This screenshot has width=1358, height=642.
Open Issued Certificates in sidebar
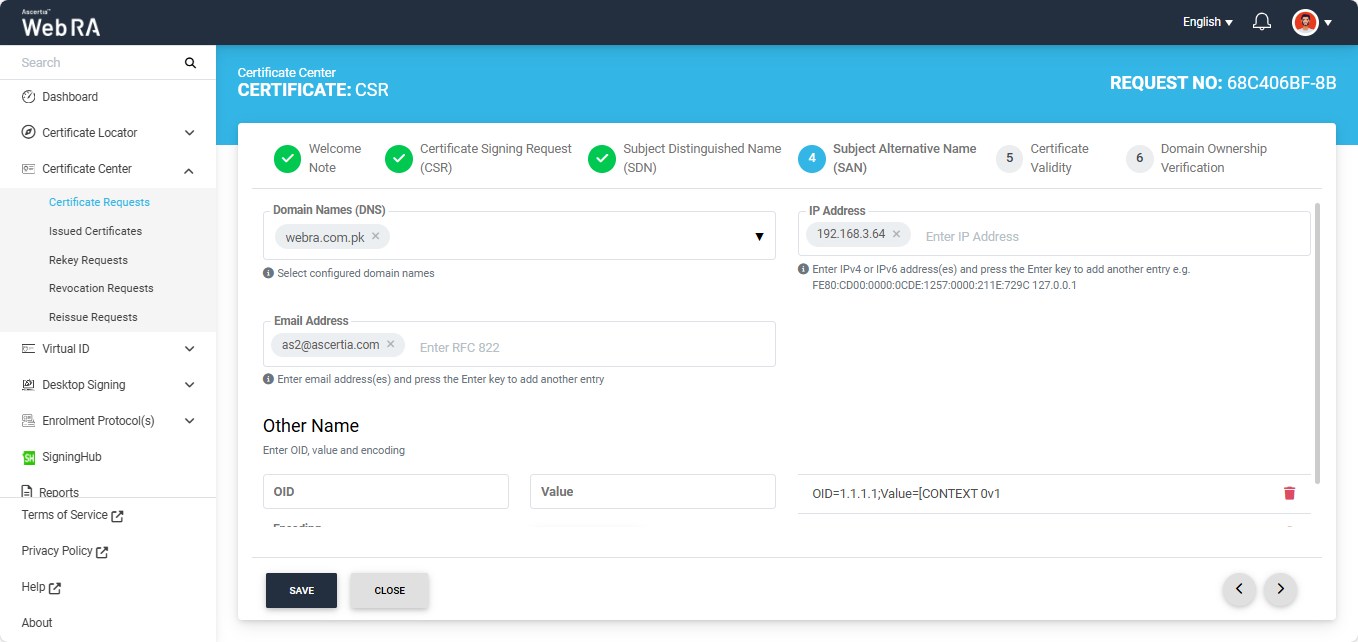[x=95, y=231]
